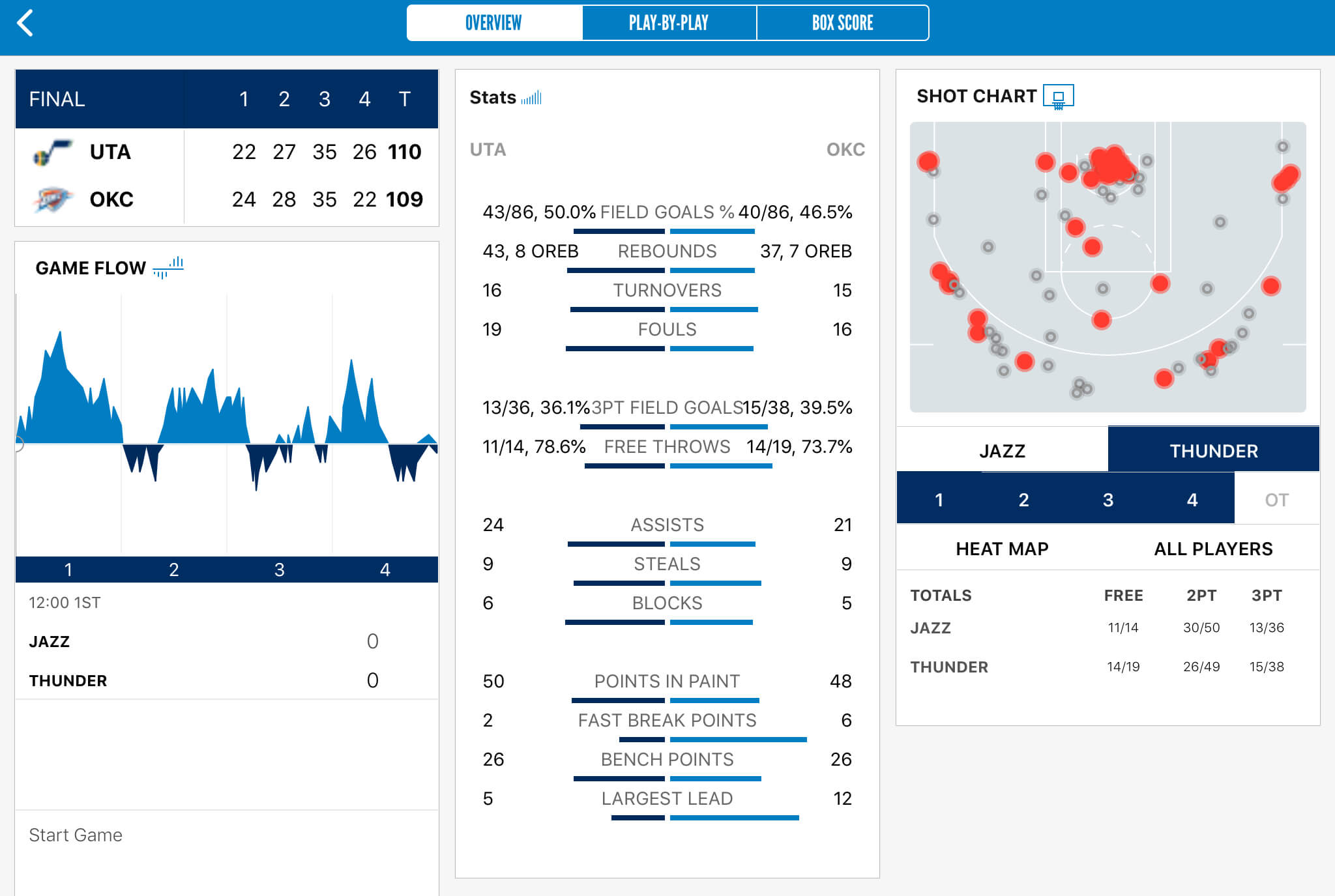Image resolution: width=1335 pixels, height=896 pixels.
Task: Select the Overview tab
Action: [x=493, y=23]
